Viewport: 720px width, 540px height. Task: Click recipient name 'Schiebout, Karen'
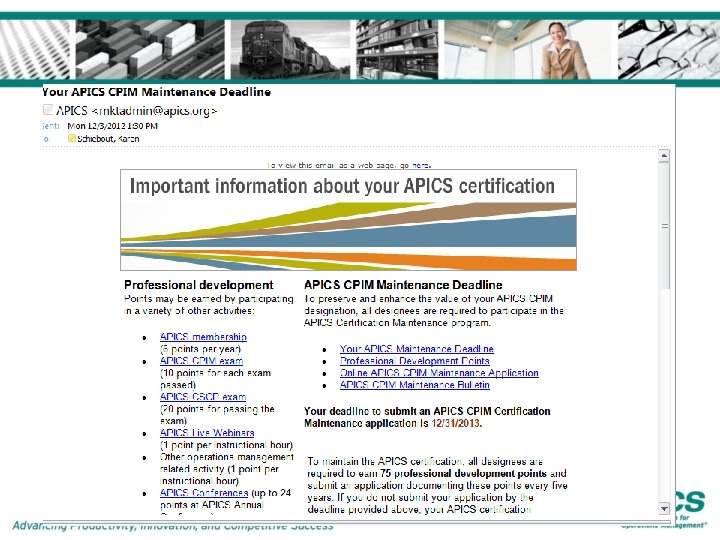click(108, 139)
